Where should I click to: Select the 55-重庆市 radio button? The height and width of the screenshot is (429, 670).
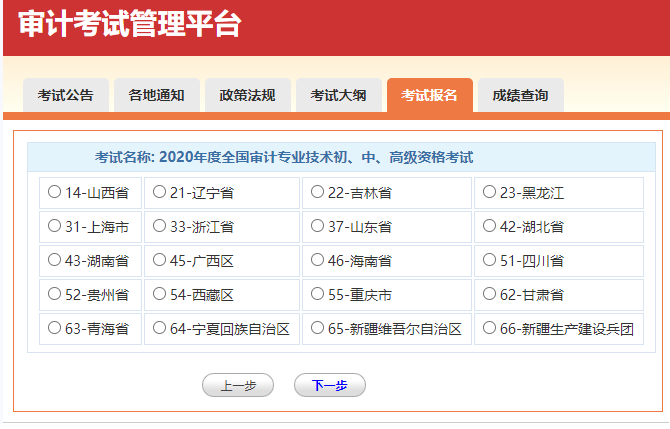point(317,294)
